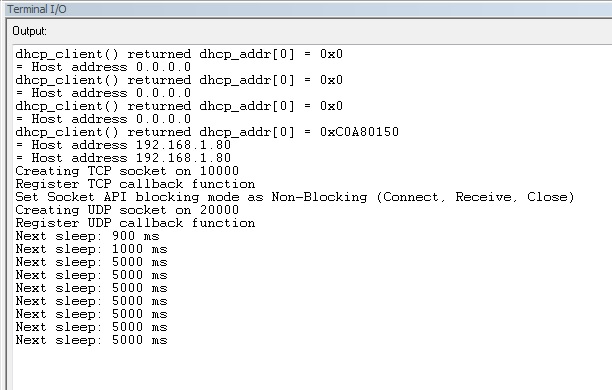Click the Creating TCP socket on 10000 line
Viewport: 612px width, 390px height.
[127, 171]
